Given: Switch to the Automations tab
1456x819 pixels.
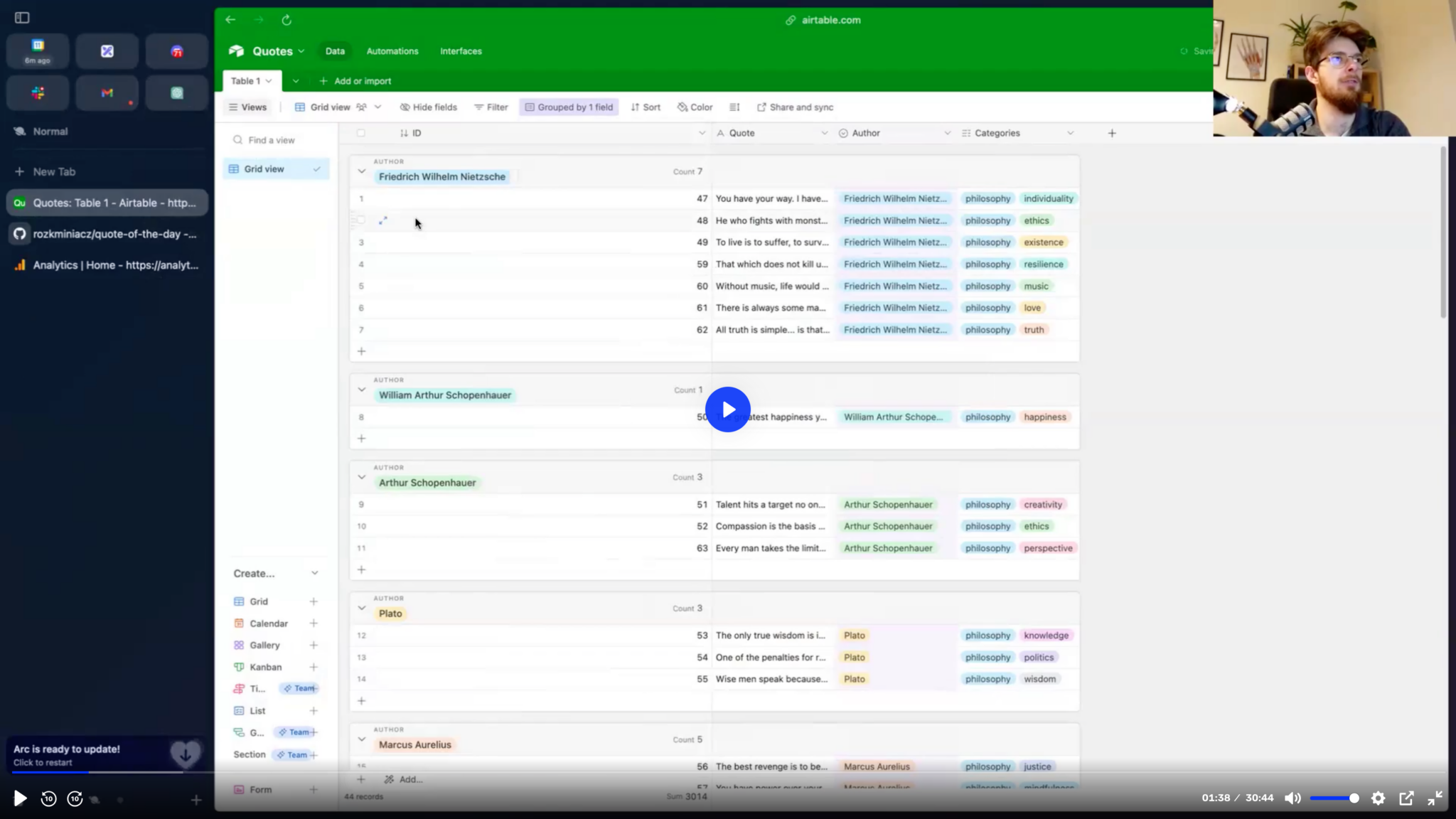Looking at the screenshot, I should click(x=392, y=50).
